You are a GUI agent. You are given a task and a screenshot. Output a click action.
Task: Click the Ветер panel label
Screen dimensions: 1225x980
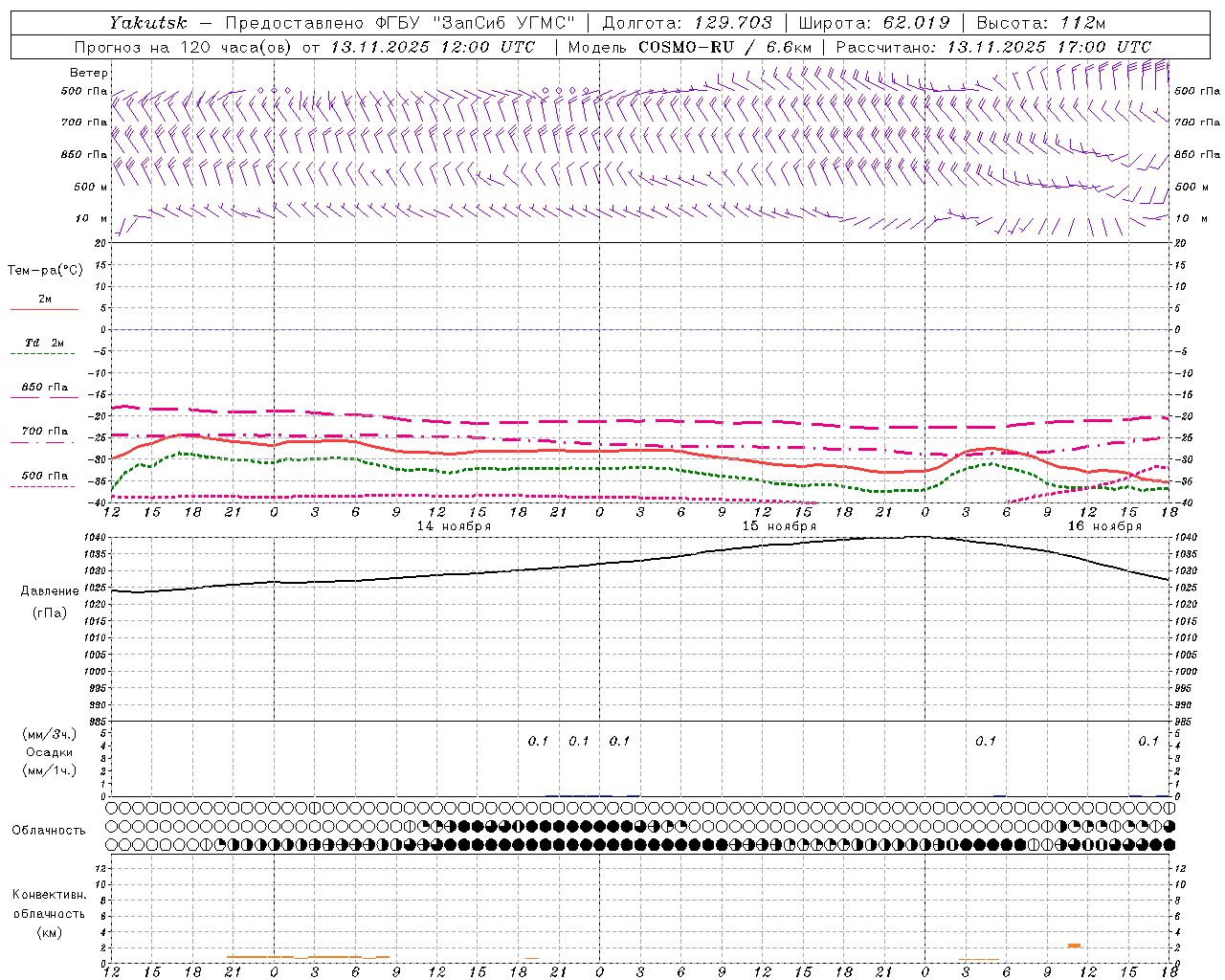click(88, 73)
